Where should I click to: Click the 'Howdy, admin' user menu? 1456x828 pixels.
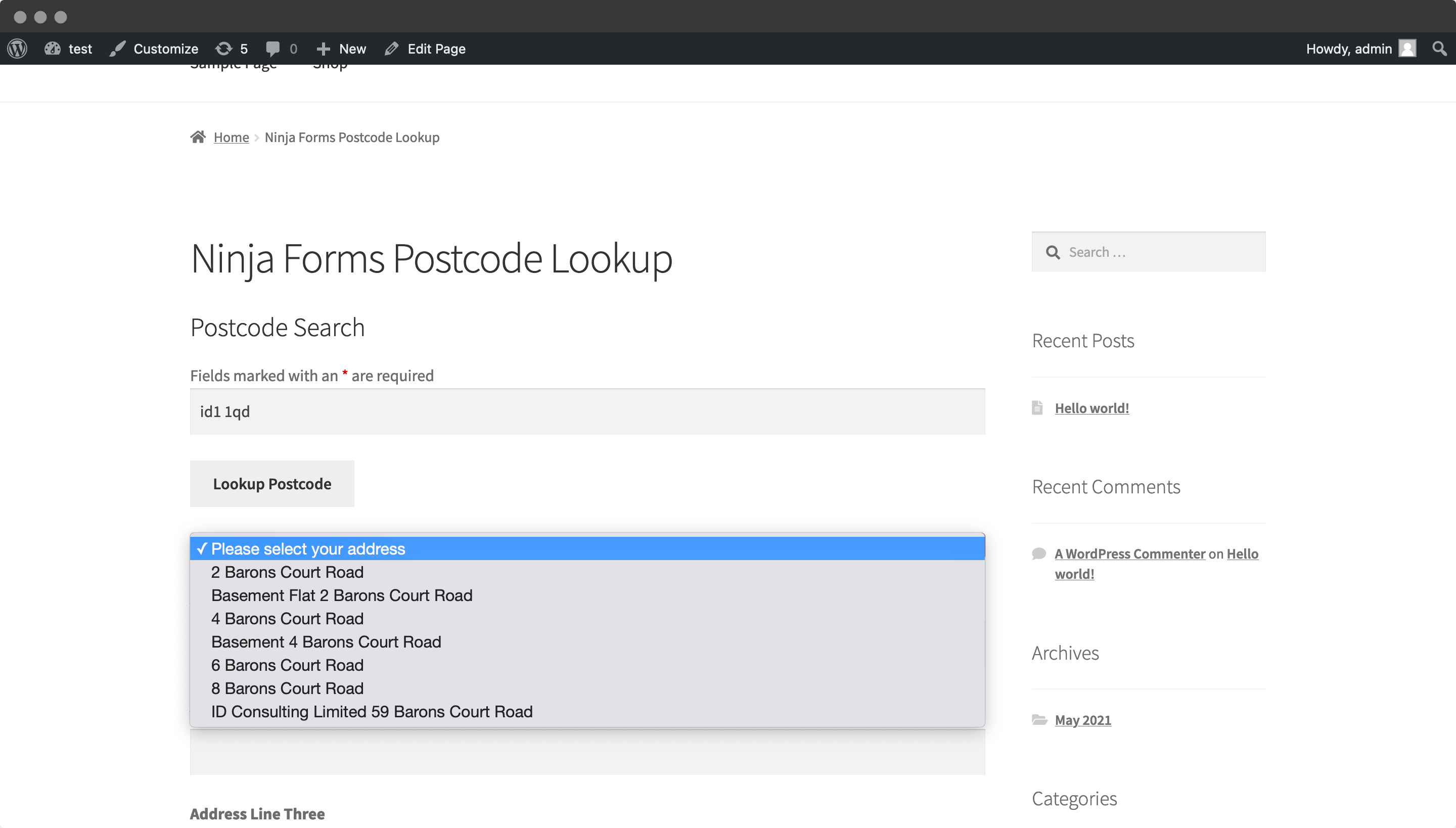tap(1361, 48)
